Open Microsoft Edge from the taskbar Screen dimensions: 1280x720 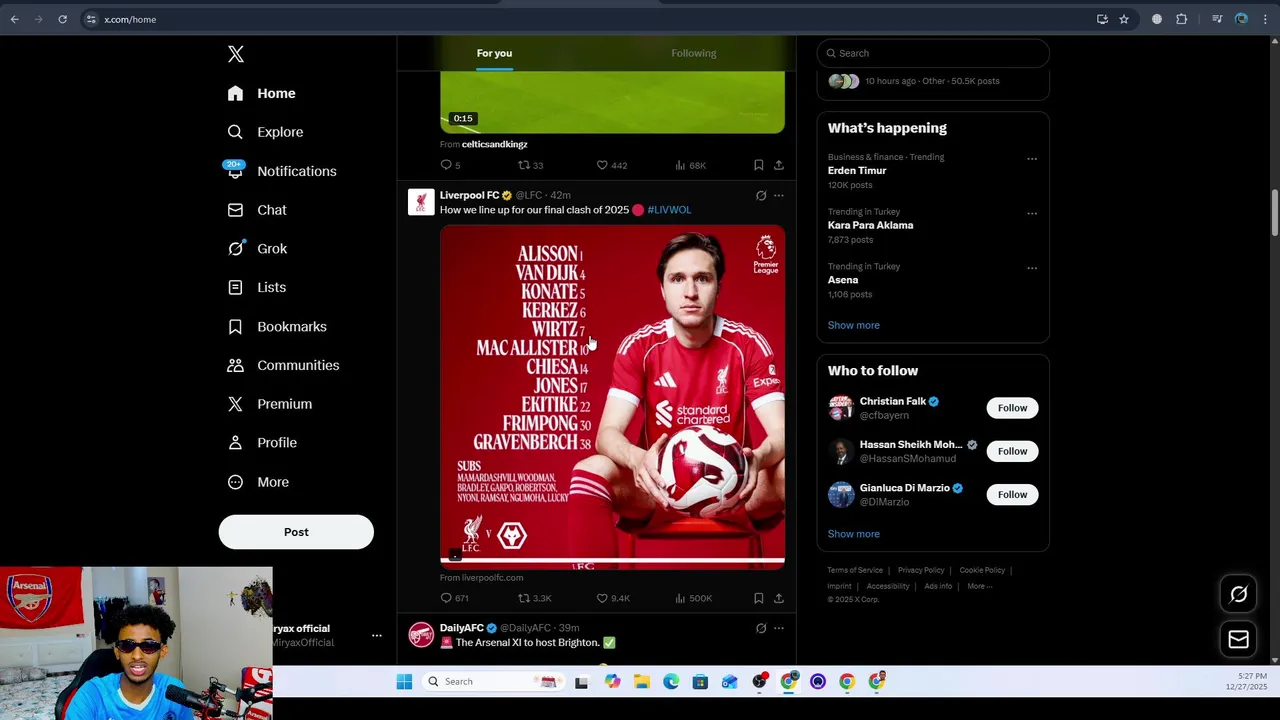(671, 682)
